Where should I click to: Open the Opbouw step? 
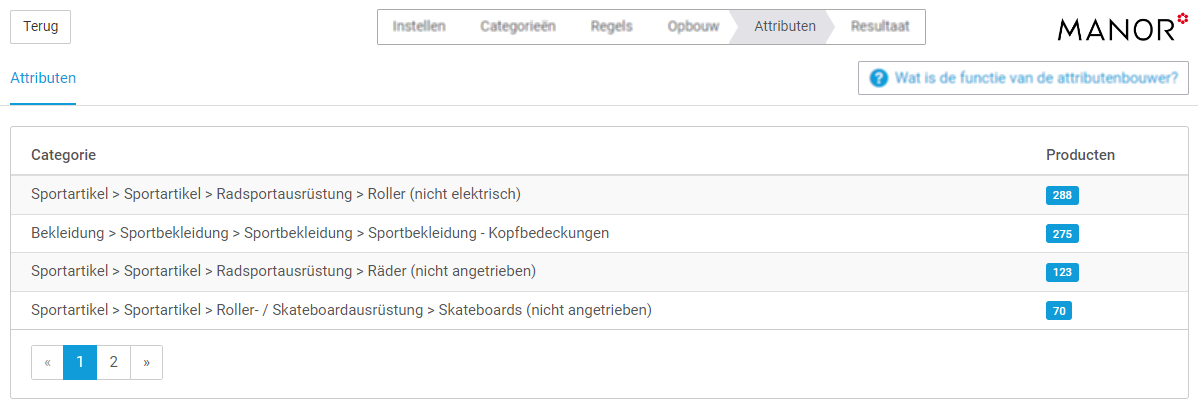(x=693, y=27)
